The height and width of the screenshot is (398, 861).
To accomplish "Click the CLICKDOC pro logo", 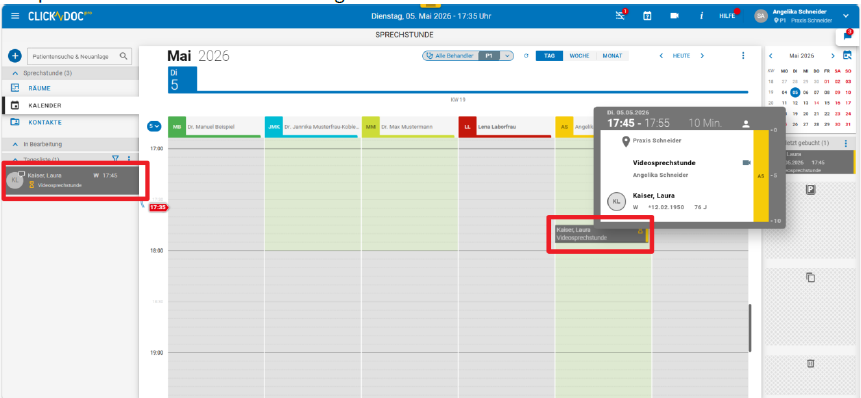I will coord(60,16).
